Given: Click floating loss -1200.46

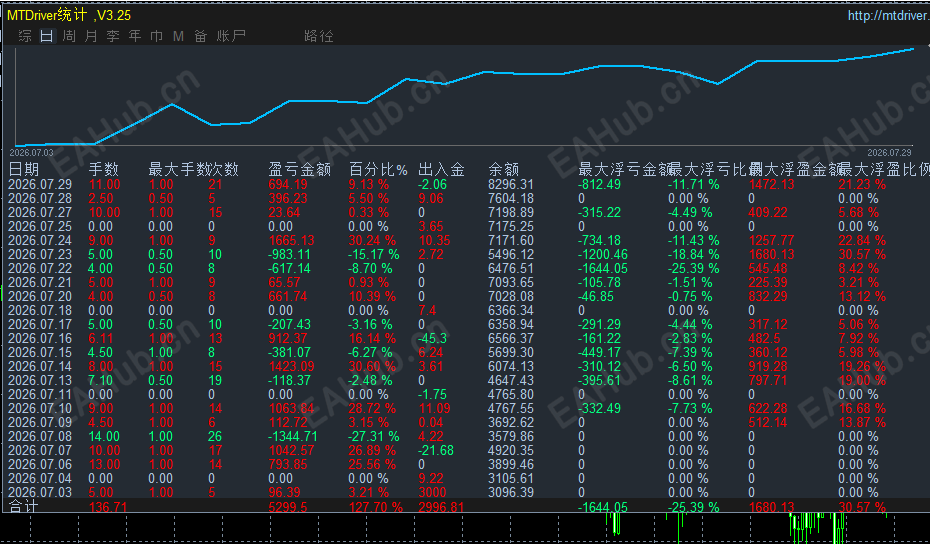Looking at the screenshot, I should 602,254.
